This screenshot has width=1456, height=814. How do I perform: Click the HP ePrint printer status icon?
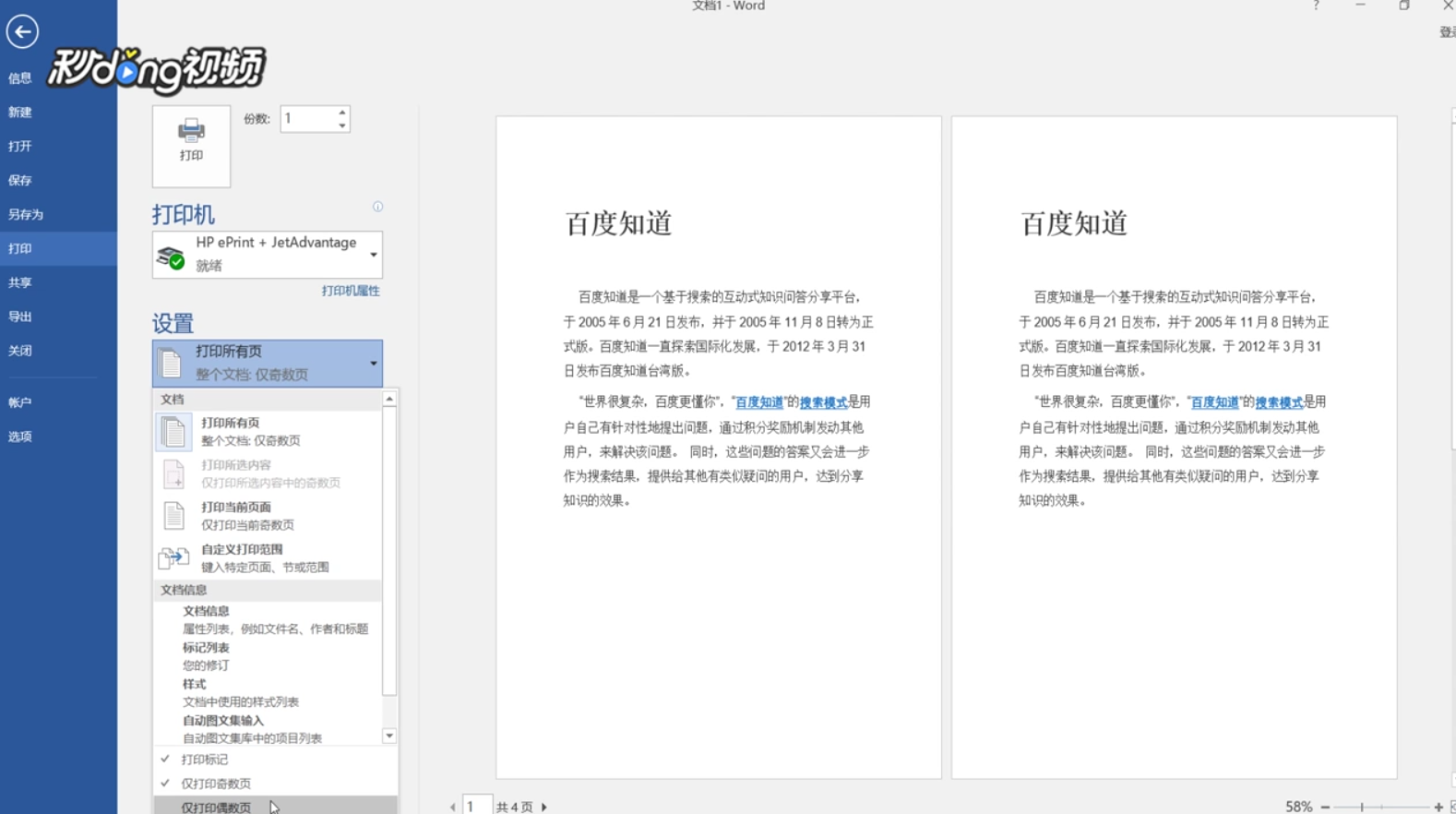171,257
